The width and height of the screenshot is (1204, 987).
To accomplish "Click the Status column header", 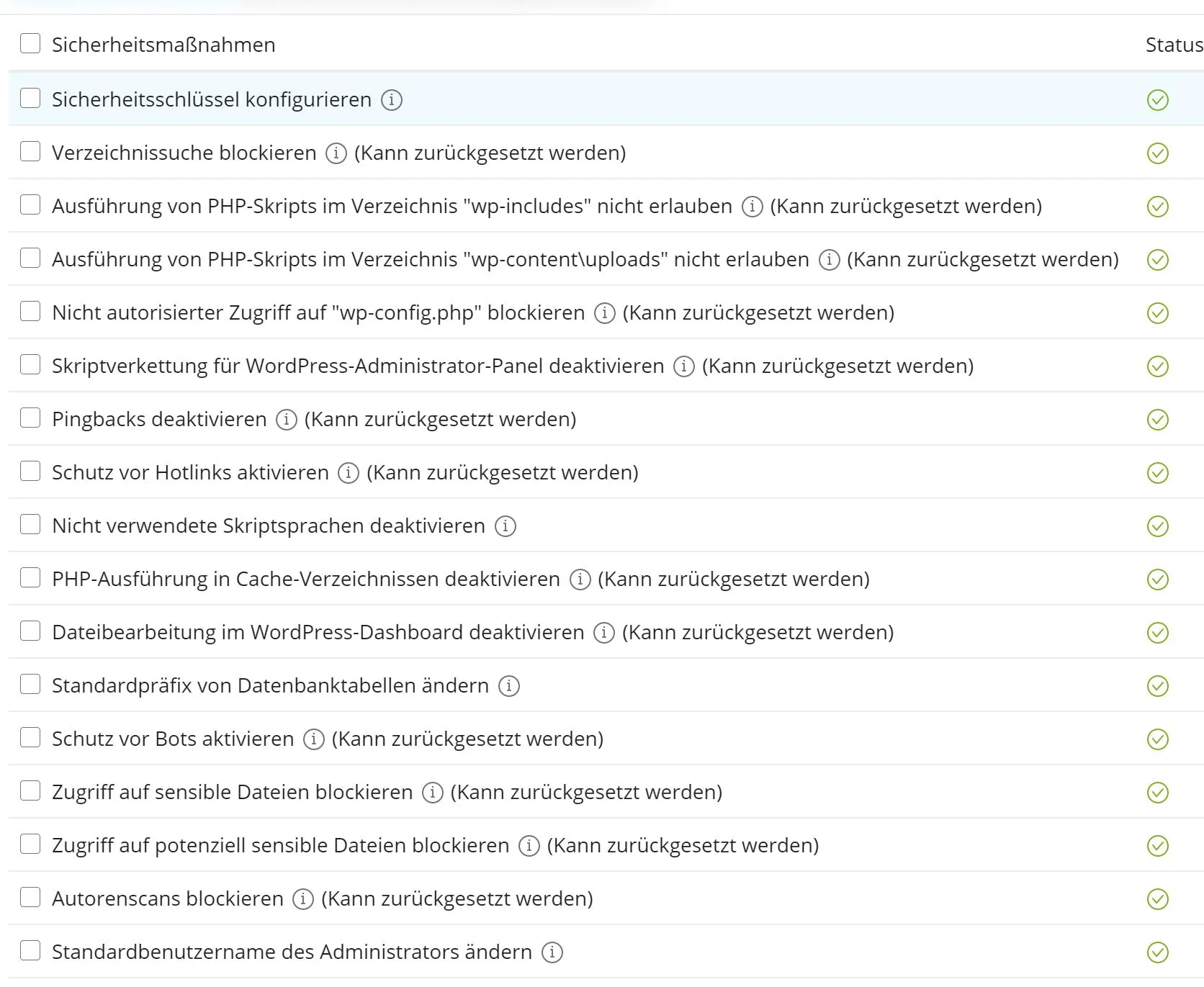I will [x=1174, y=45].
